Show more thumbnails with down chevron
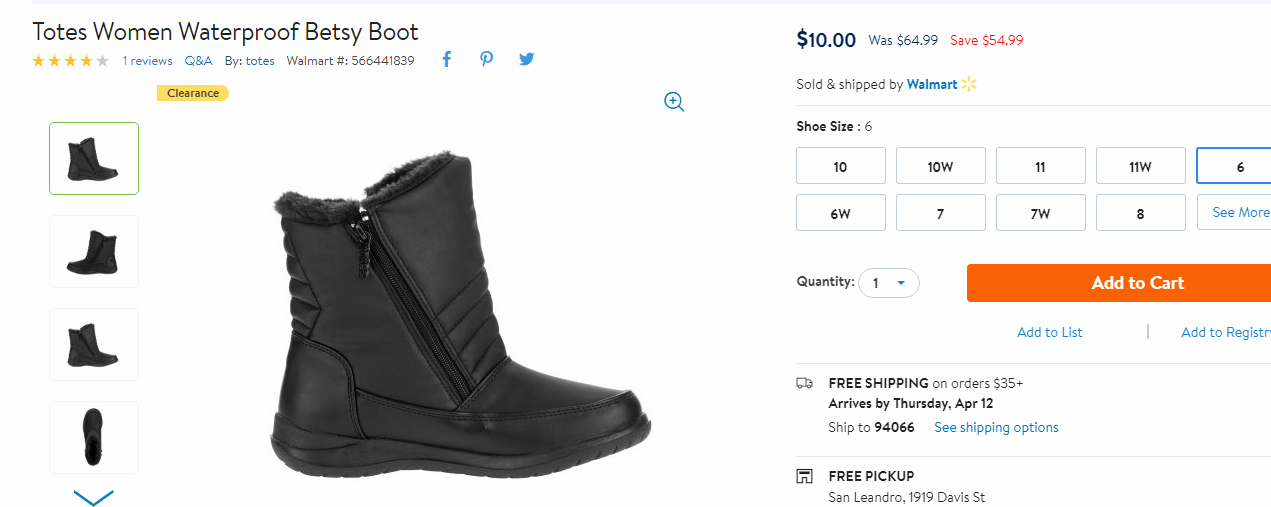 94,496
